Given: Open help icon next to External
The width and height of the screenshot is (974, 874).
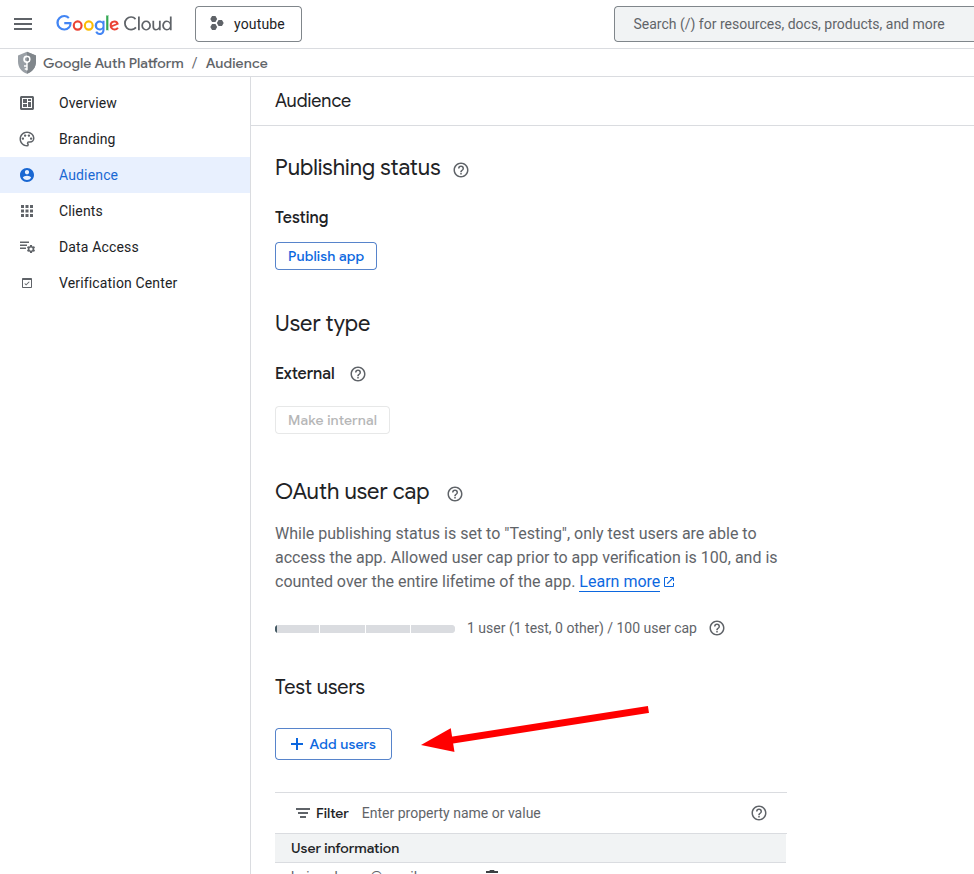Looking at the screenshot, I should 358,374.
